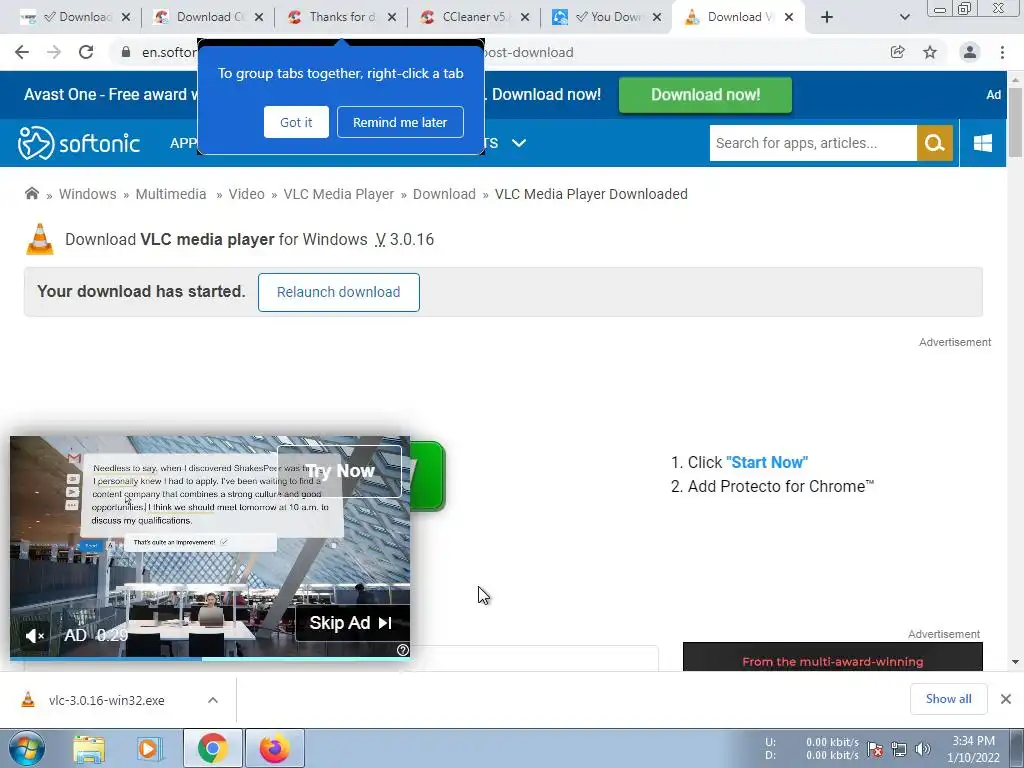The image size is (1024, 768).
Task: Close the Thanks for downloading tab
Action: click(x=392, y=17)
